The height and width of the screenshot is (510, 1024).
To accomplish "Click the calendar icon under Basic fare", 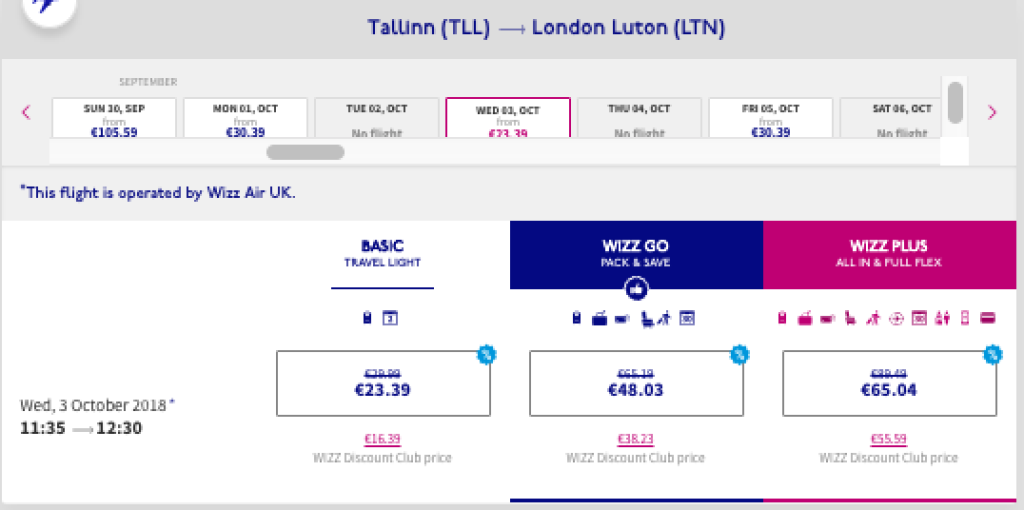I will pos(392,319).
